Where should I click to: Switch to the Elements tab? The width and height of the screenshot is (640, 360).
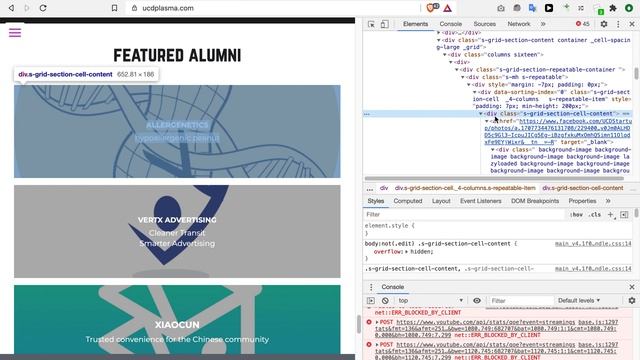[416, 24]
